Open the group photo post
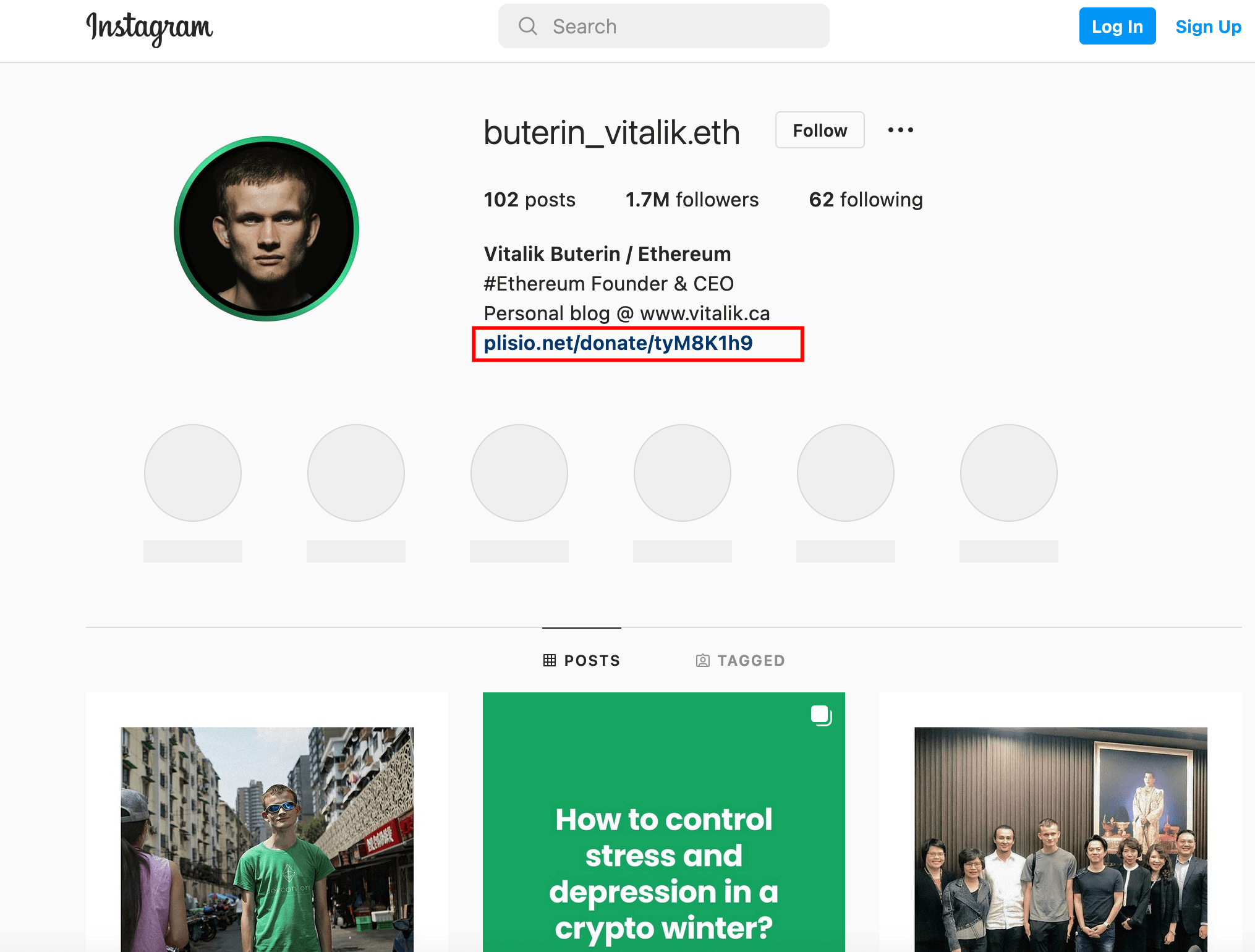 click(x=1060, y=822)
